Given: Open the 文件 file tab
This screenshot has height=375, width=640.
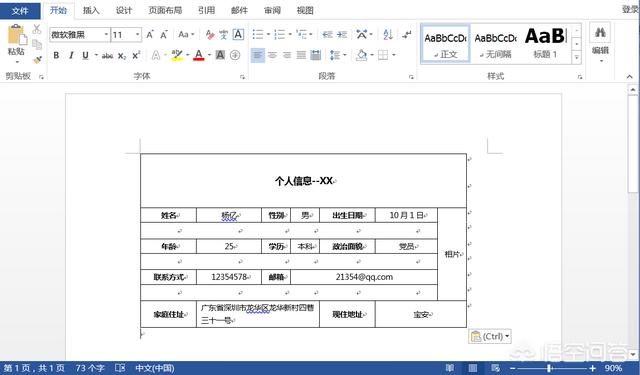Looking at the screenshot, I should click(20, 11).
